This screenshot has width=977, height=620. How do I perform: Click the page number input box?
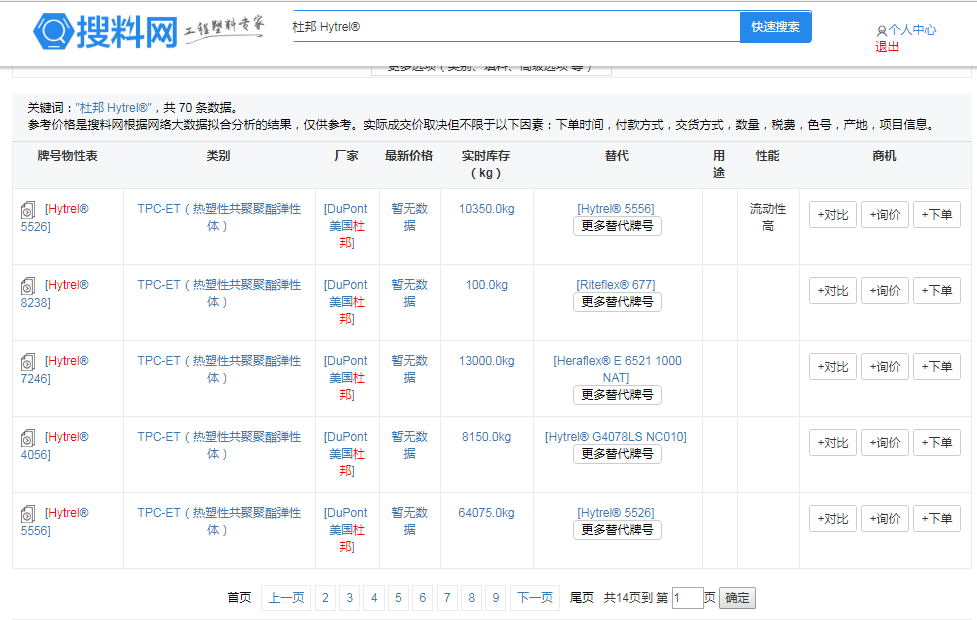click(689, 597)
